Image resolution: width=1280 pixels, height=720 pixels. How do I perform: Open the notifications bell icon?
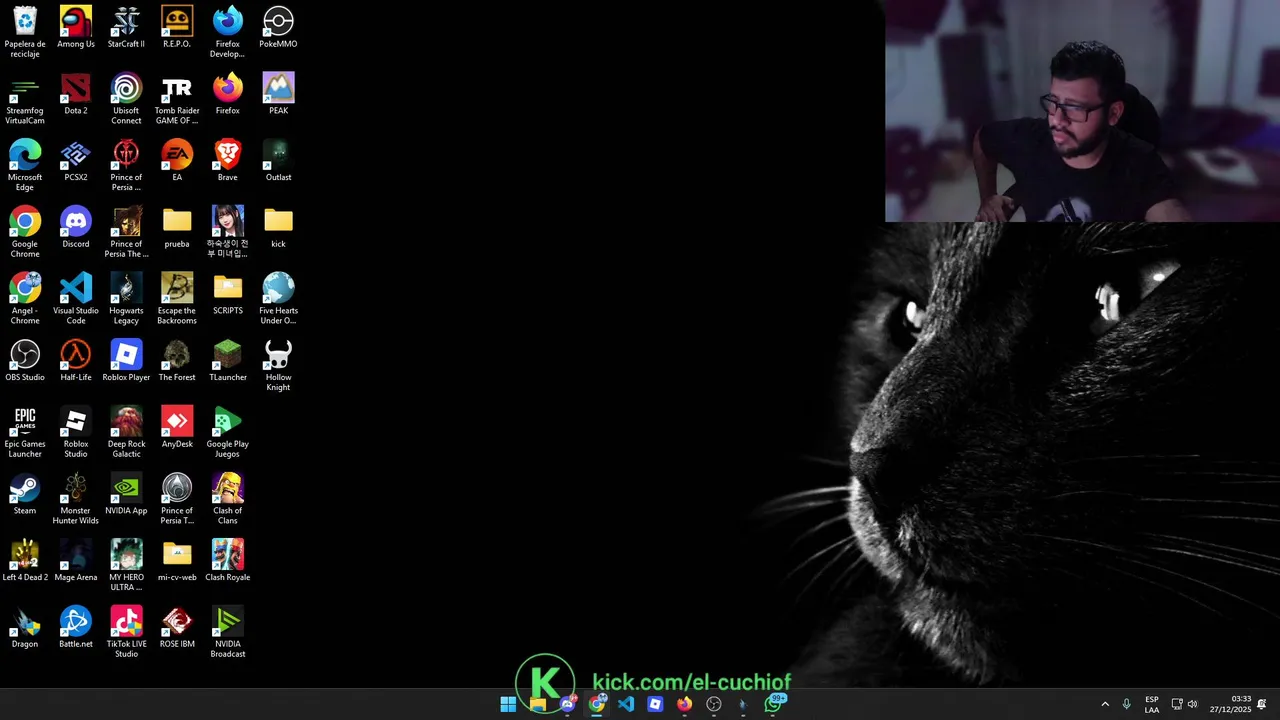[x=1262, y=704]
